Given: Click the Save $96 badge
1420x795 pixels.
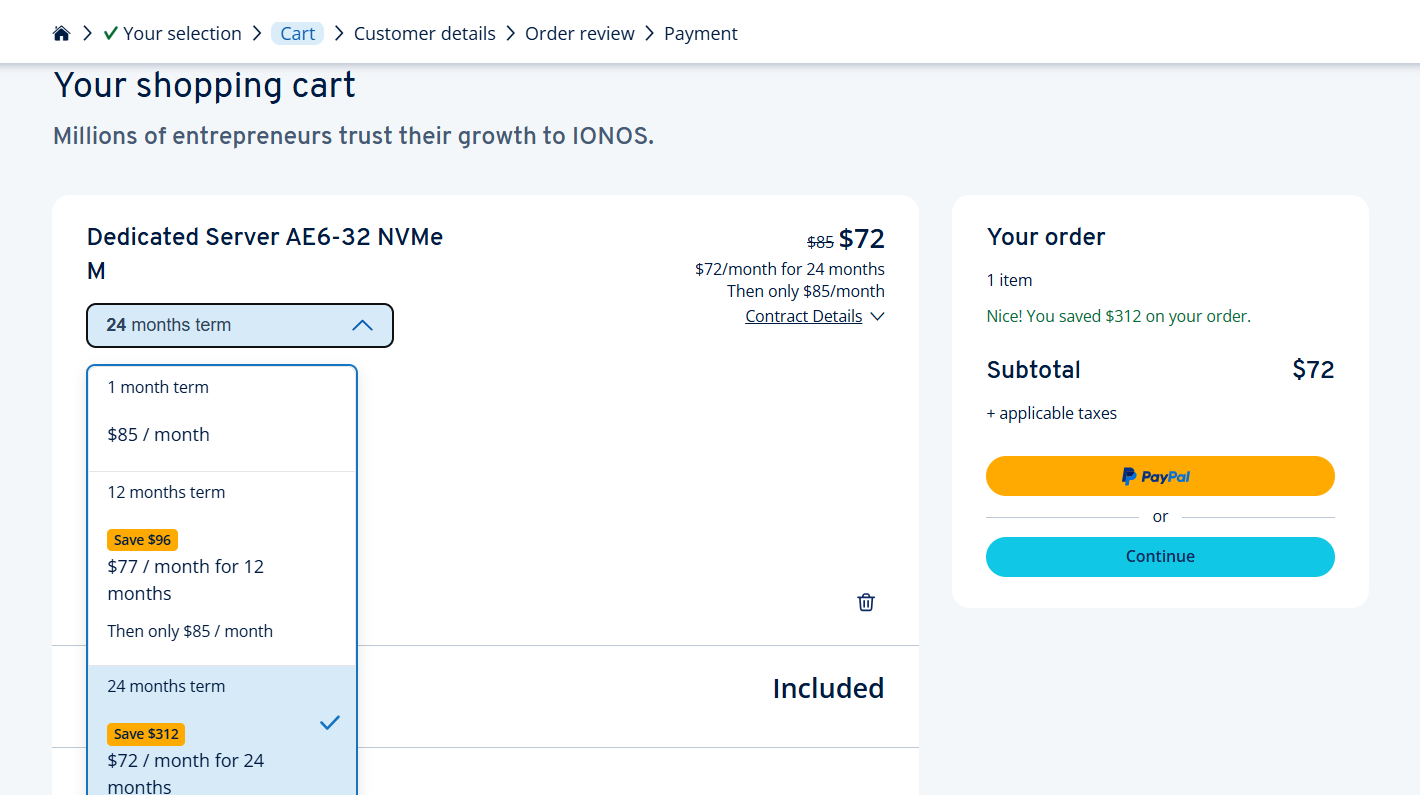Looking at the screenshot, I should point(142,540).
